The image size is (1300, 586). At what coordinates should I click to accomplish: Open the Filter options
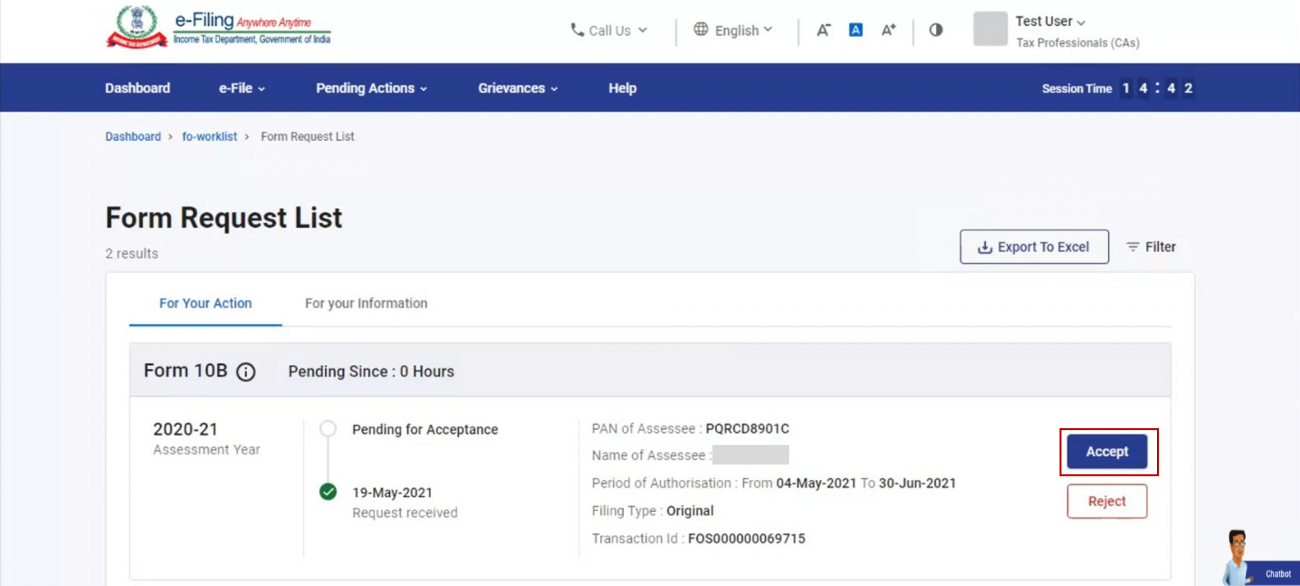tap(1151, 246)
